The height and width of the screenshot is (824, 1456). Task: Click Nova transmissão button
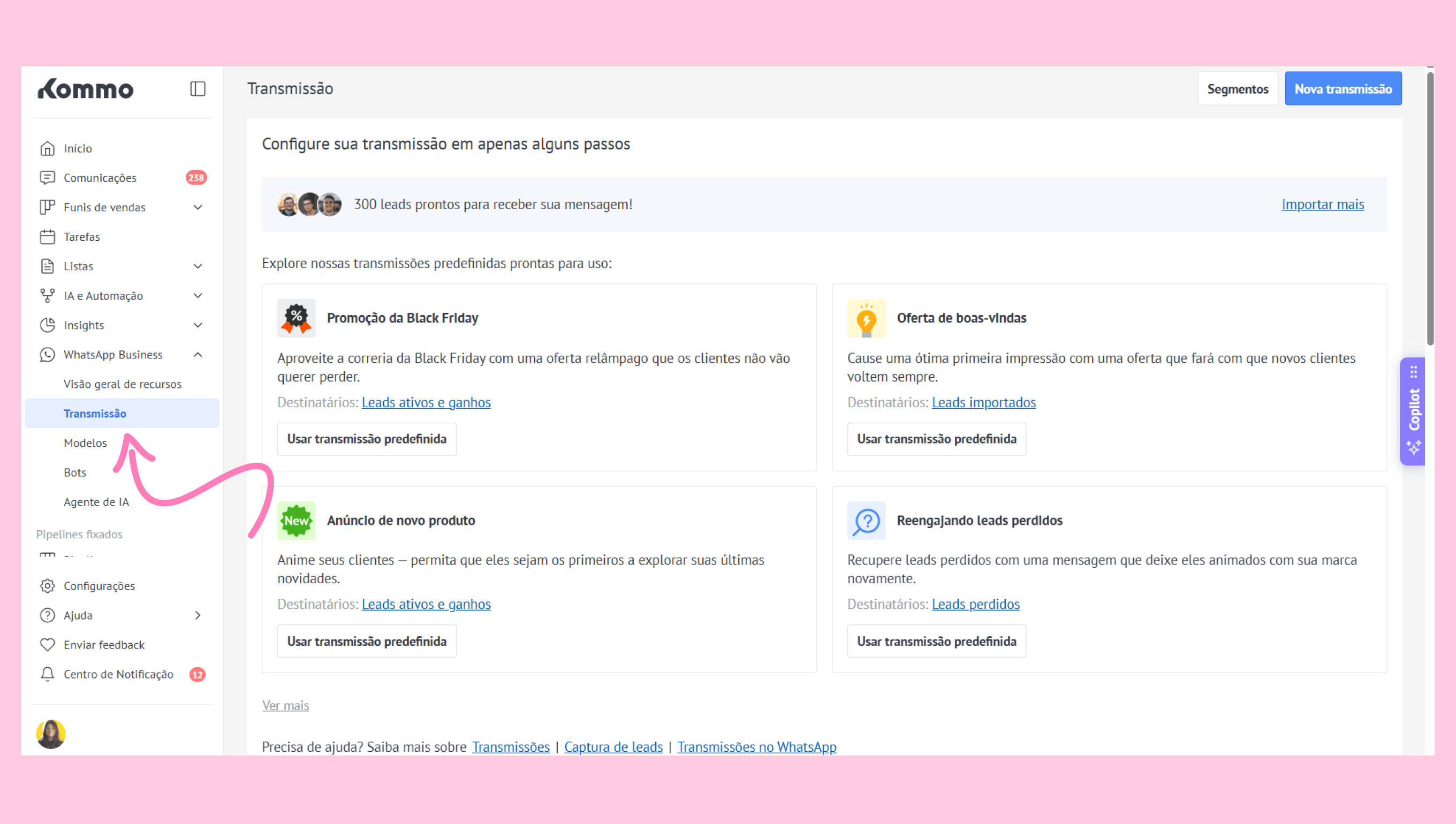1343,89
